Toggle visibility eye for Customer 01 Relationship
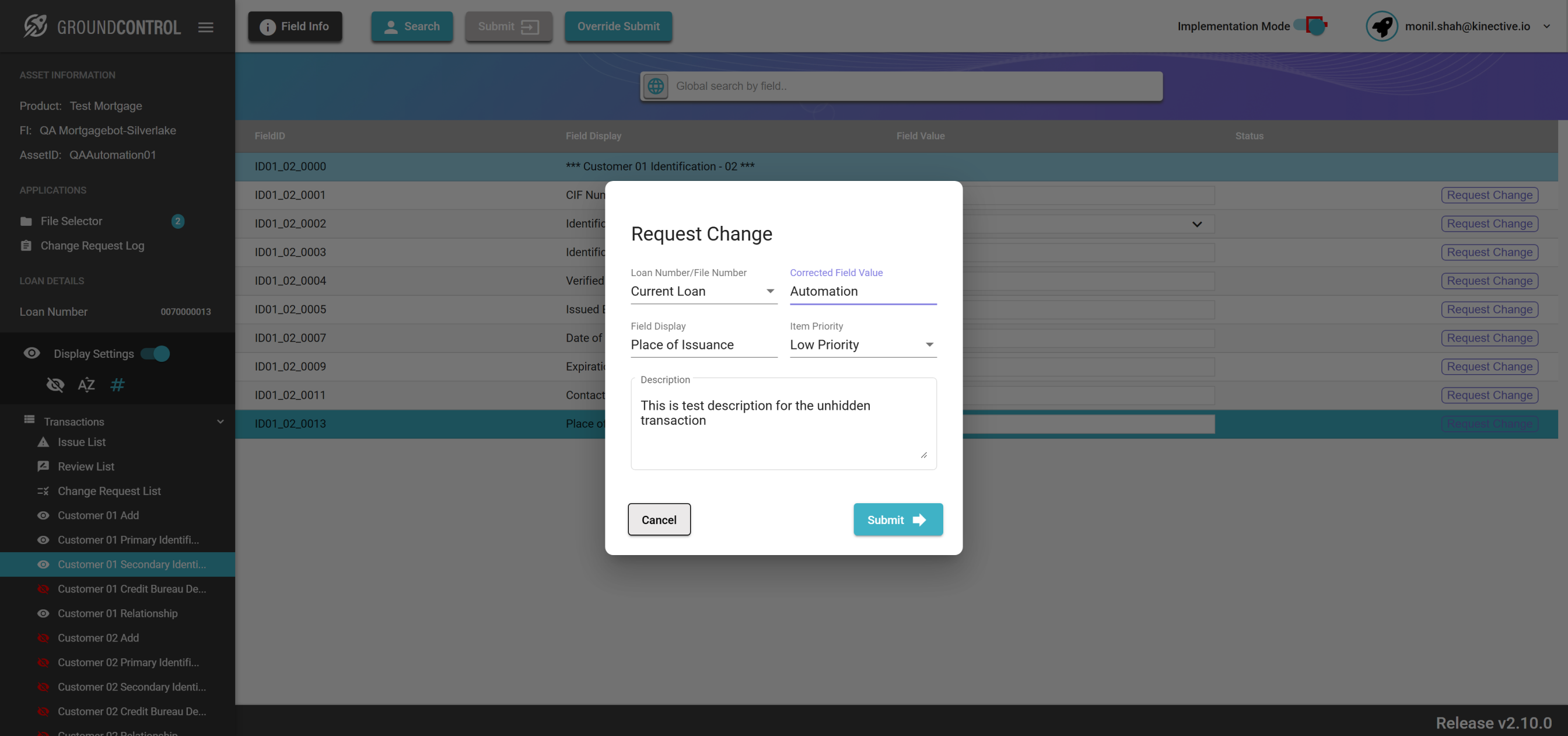 43,613
